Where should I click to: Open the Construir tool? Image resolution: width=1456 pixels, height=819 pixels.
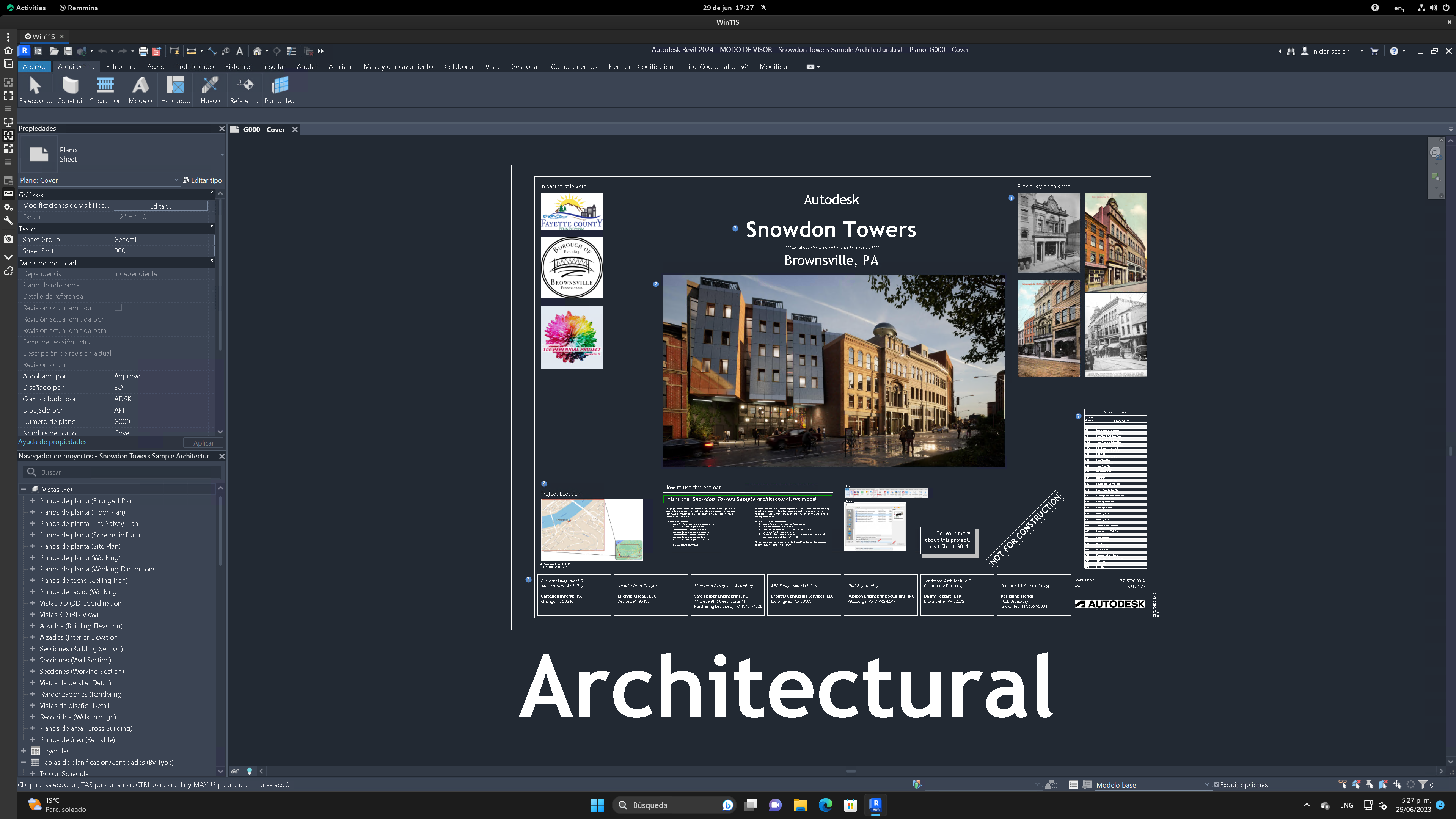pos(70,89)
